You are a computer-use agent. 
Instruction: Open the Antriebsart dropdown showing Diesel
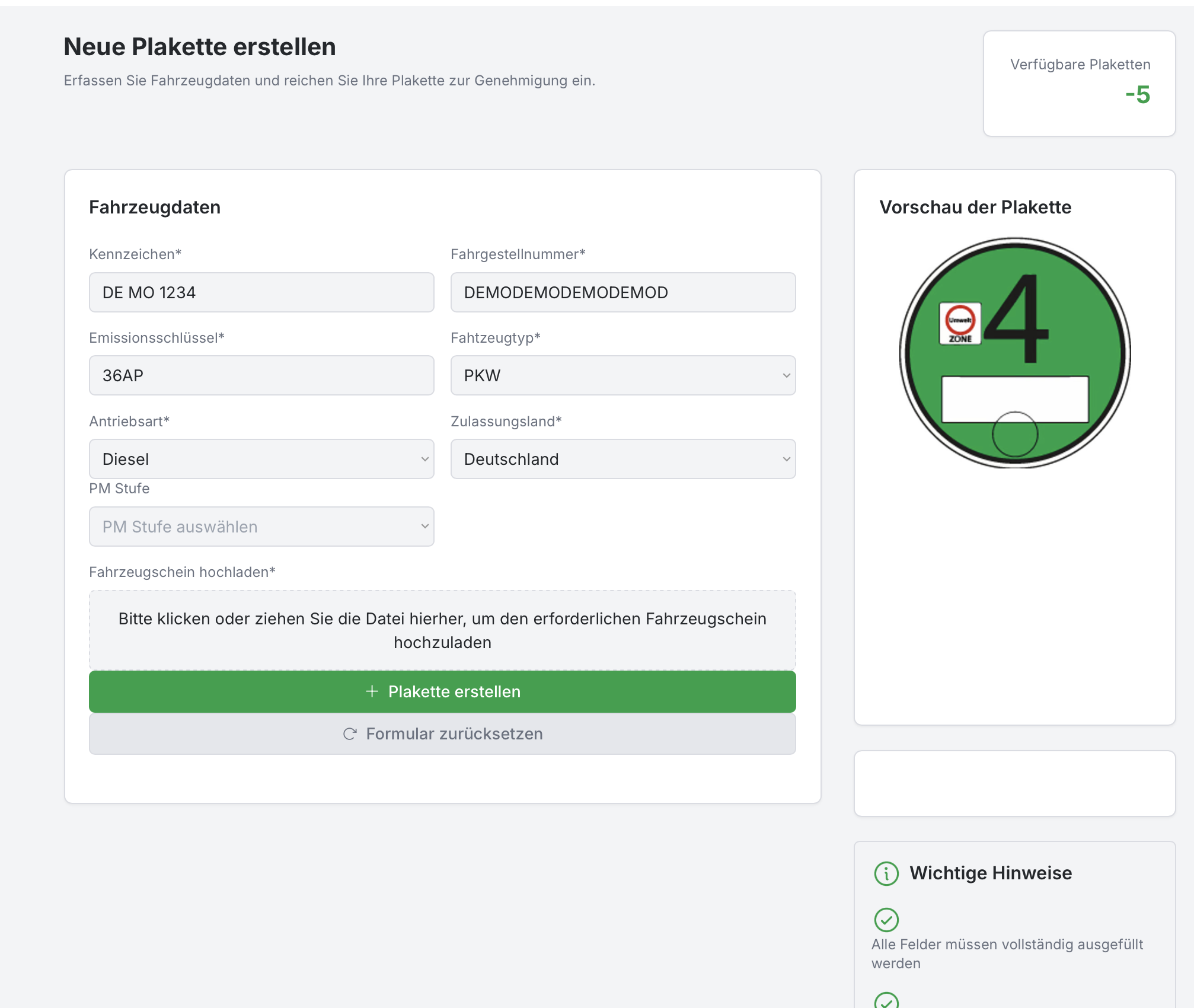click(261, 459)
